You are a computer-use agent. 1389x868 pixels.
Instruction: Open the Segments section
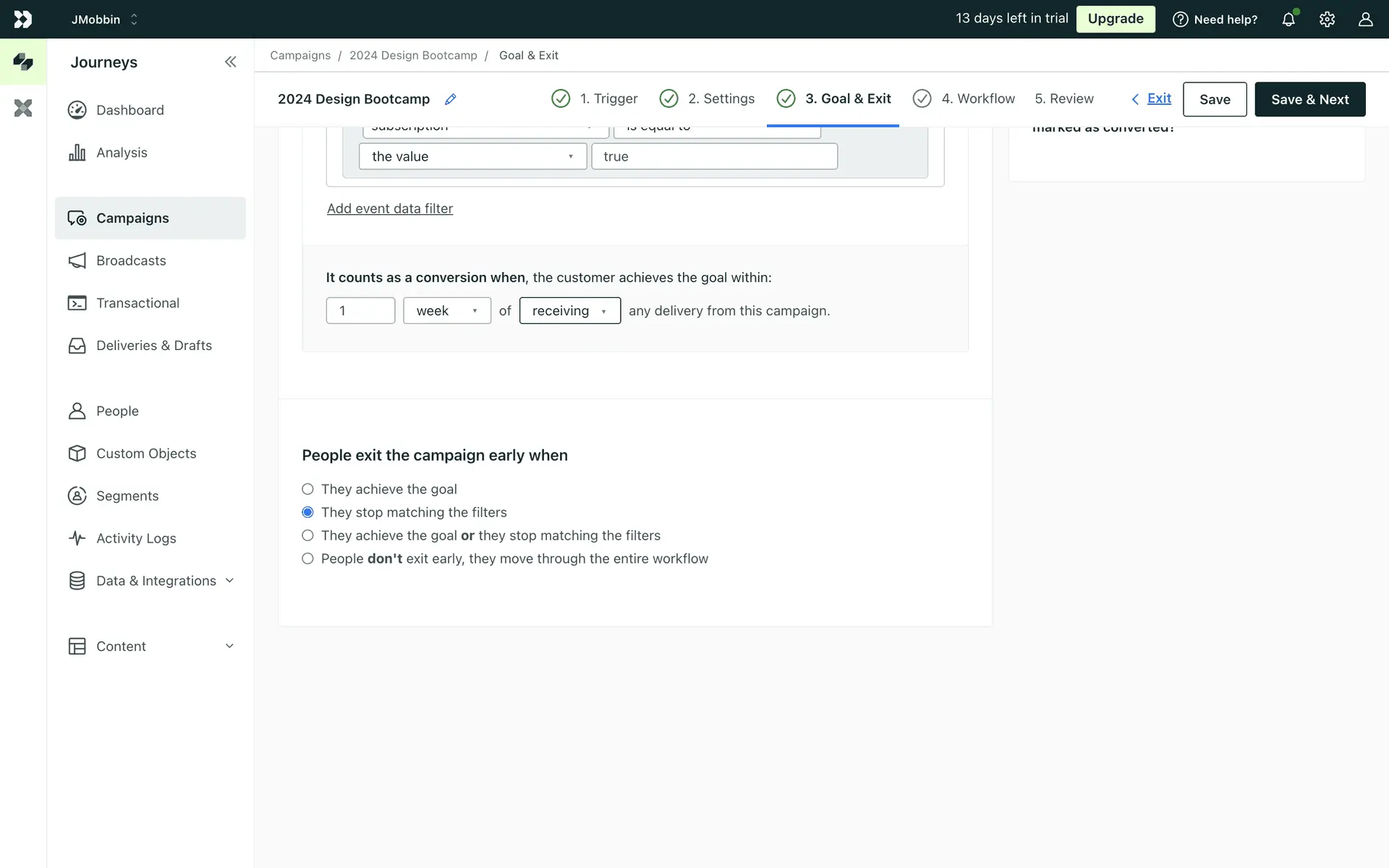coord(127,496)
